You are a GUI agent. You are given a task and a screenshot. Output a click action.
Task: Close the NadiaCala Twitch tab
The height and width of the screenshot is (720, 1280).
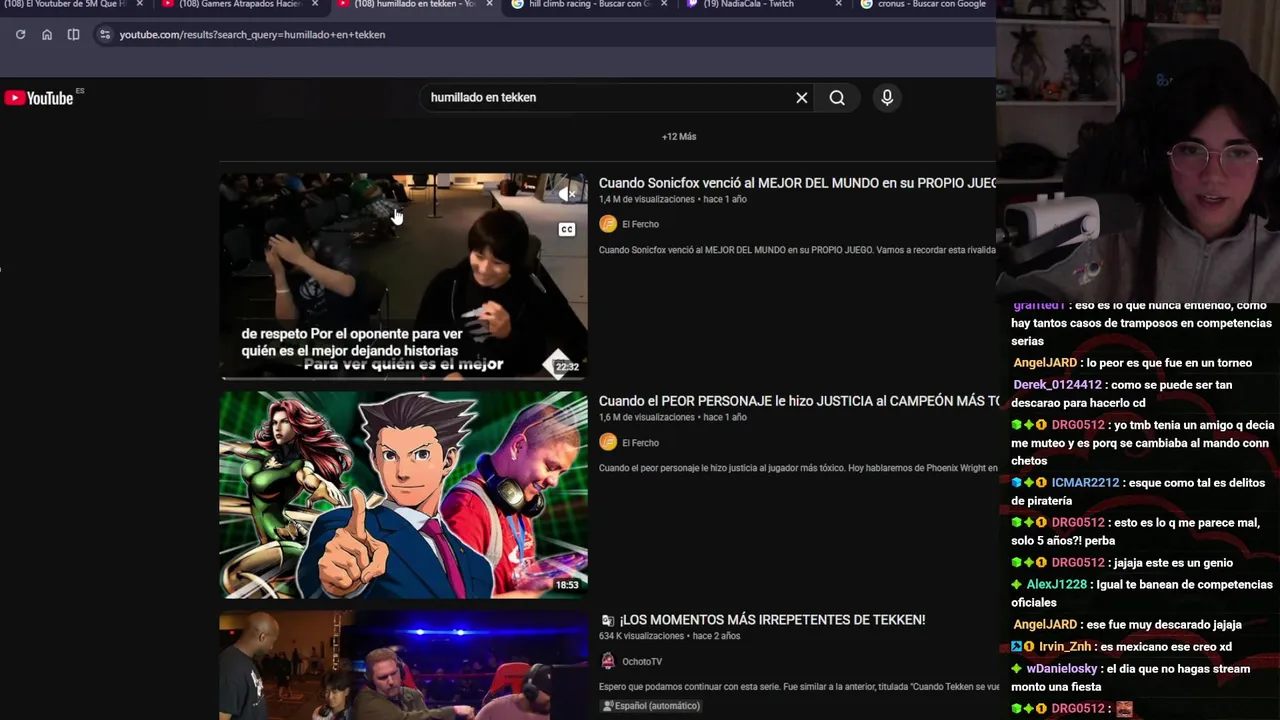[x=838, y=4]
